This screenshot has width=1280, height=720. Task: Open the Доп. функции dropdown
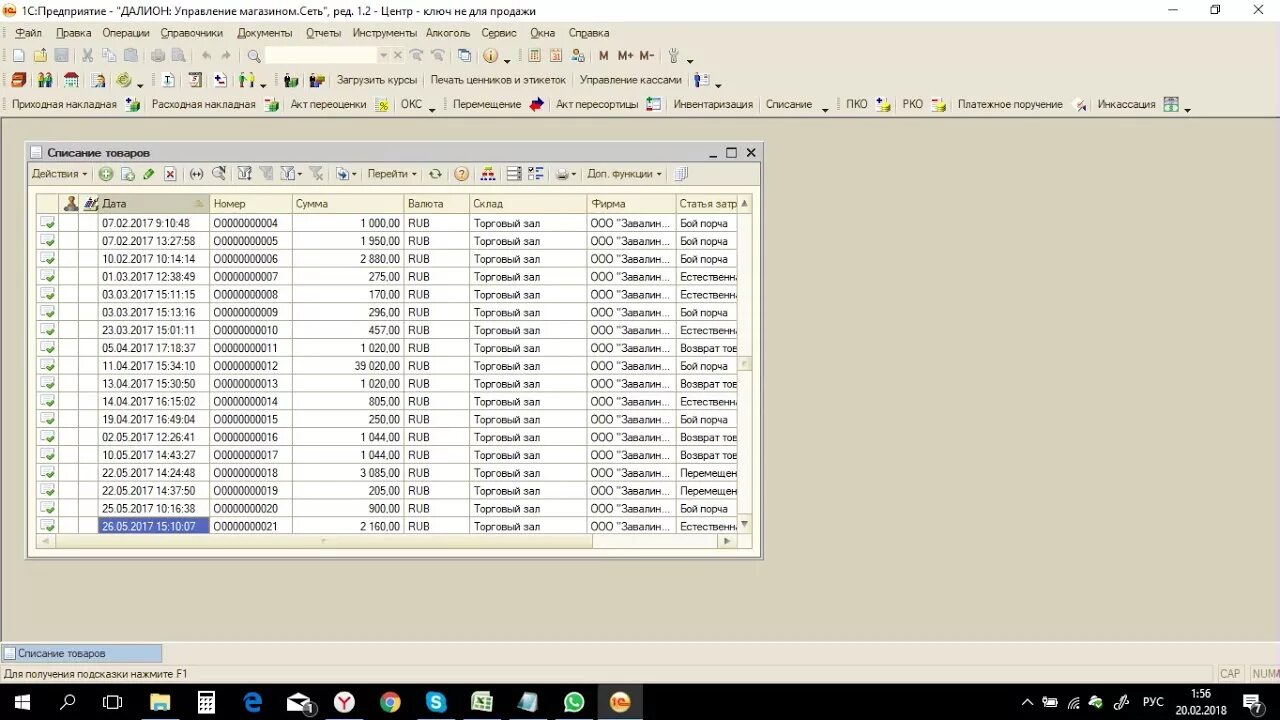624,174
